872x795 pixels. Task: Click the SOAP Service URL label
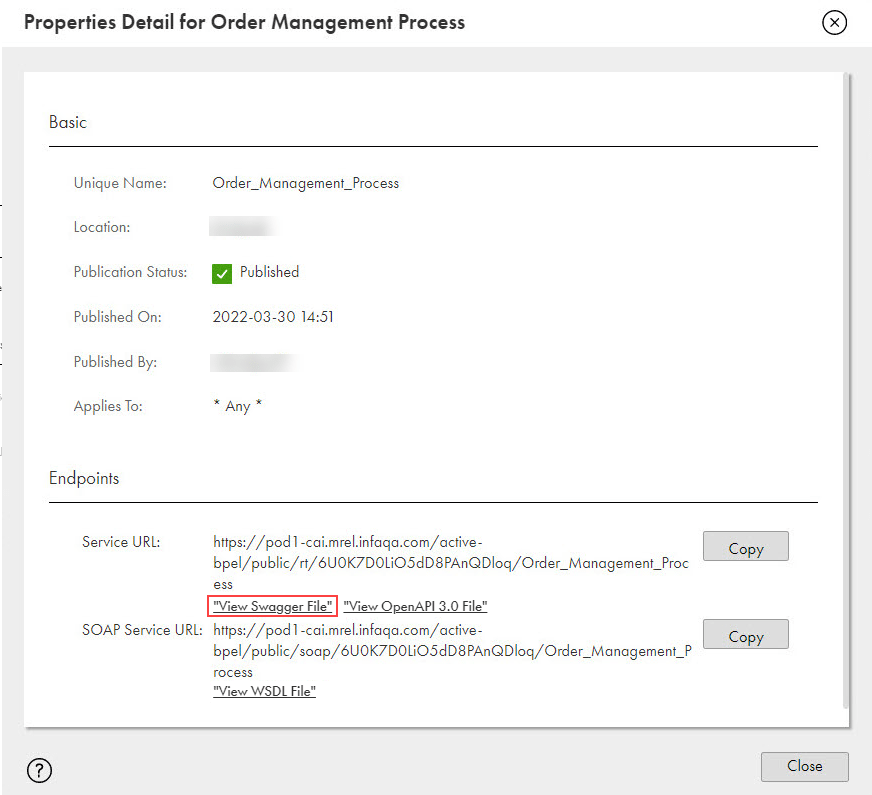(x=142, y=630)
